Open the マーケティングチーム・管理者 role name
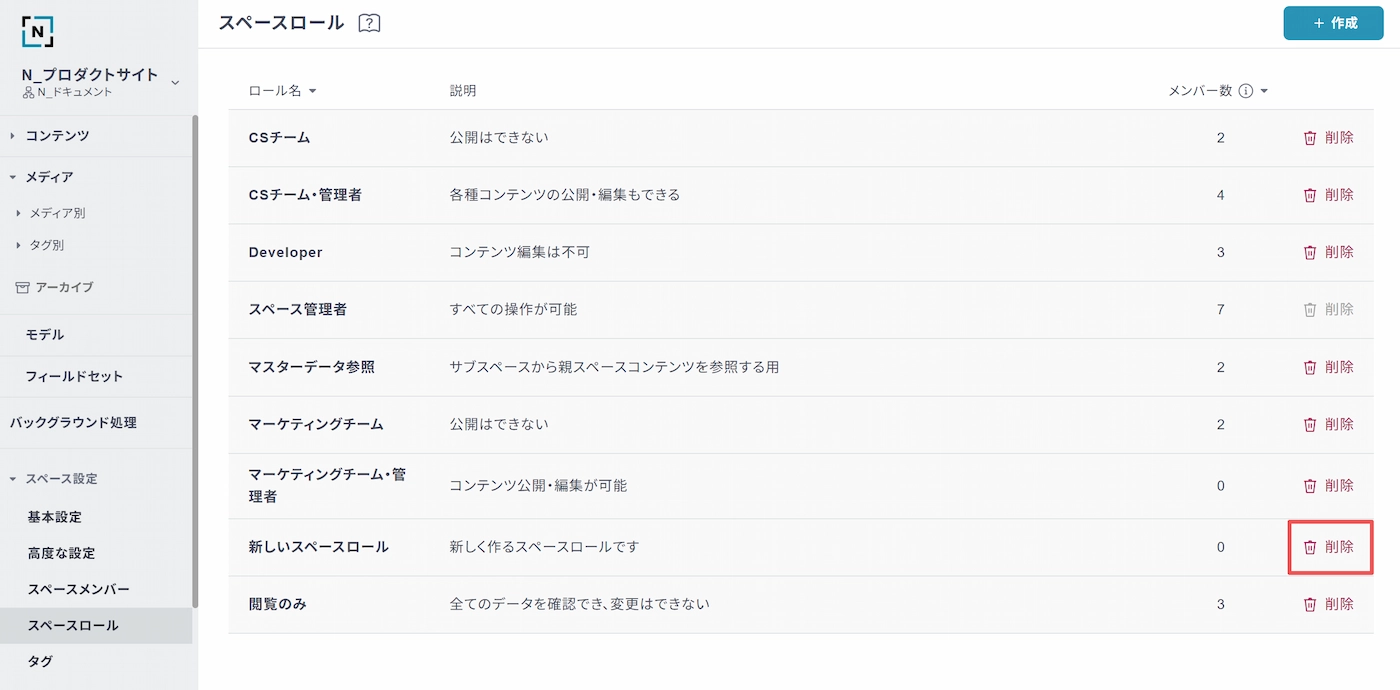1400x690 pixels. coord(327,485)
